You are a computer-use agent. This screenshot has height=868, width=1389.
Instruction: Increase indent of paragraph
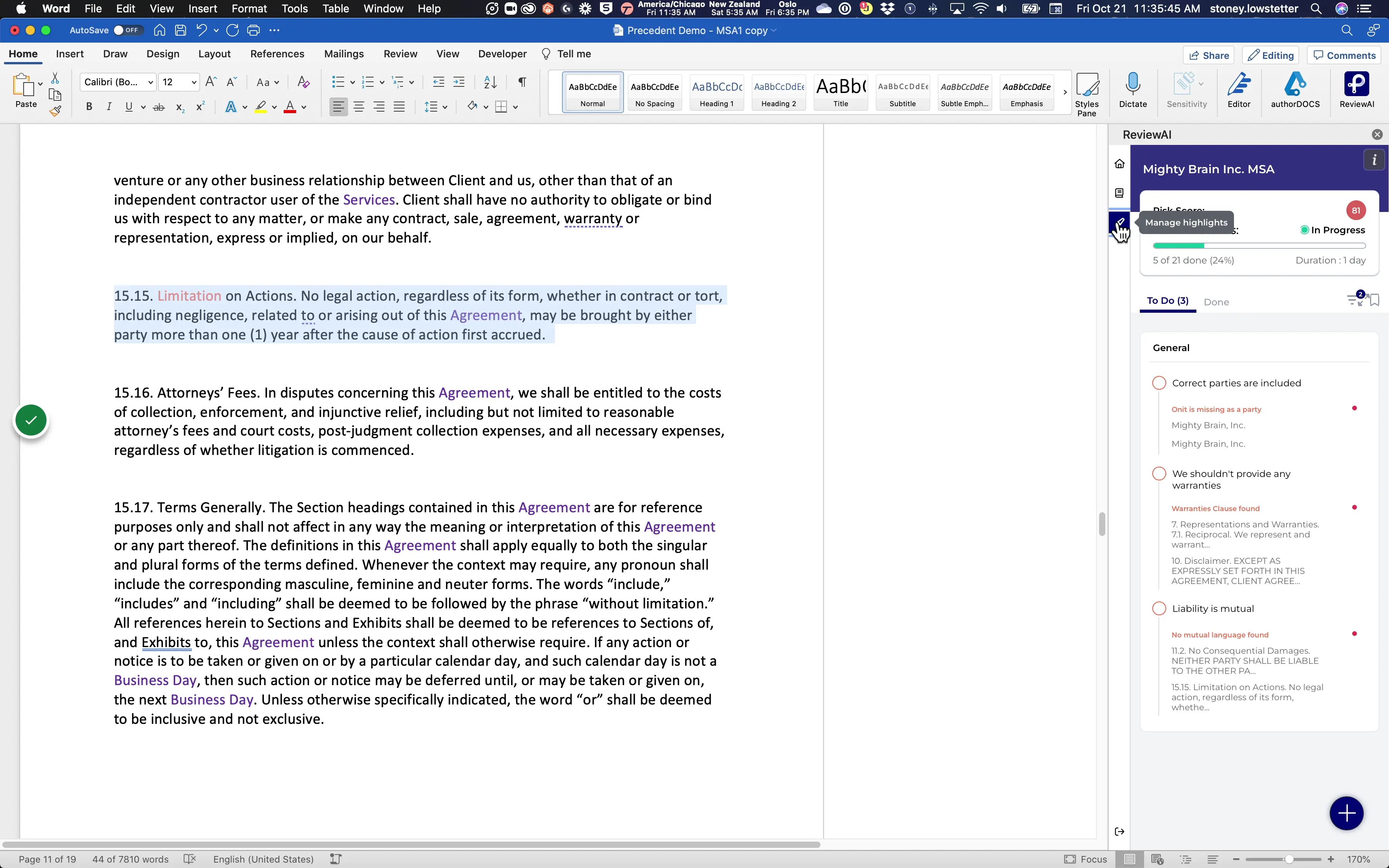click(458, 82)
